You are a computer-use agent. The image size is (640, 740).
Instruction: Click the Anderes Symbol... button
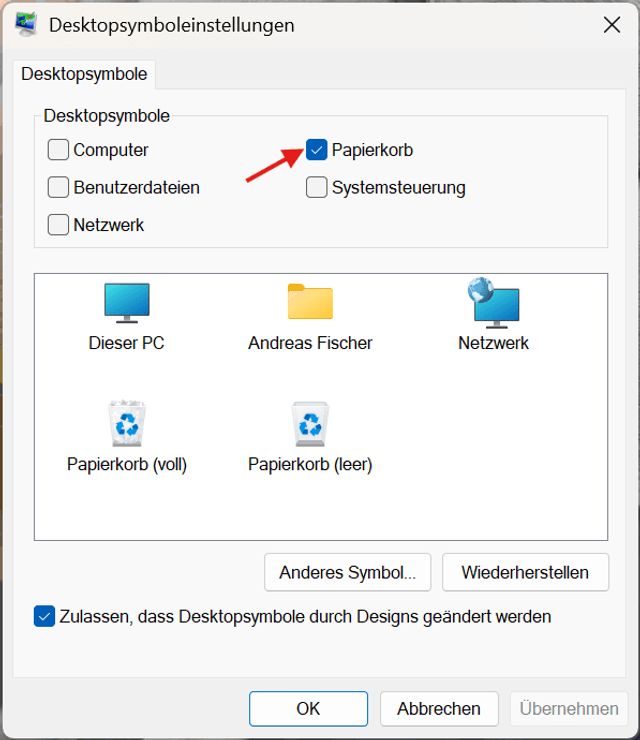347,572
